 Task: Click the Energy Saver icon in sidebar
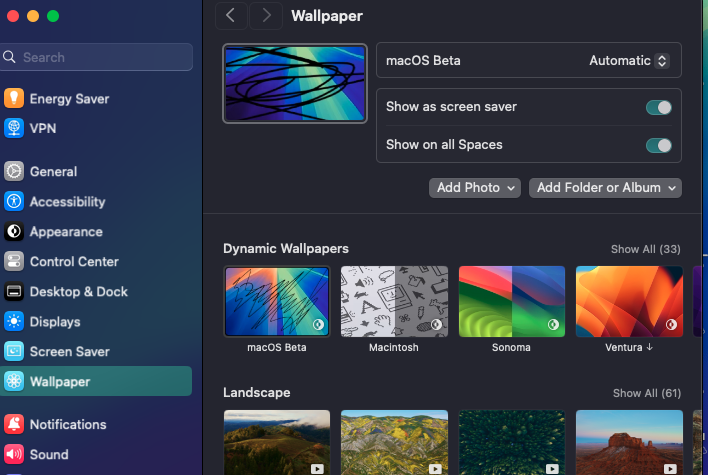point(14,98)
